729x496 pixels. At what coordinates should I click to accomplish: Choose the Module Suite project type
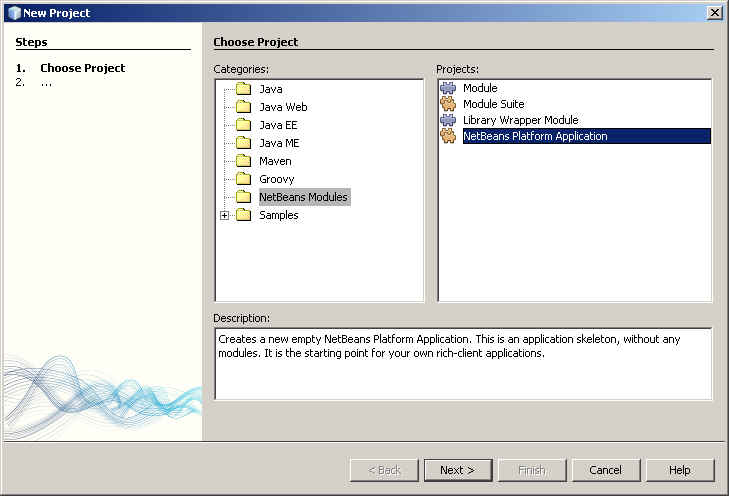(494, 104)
